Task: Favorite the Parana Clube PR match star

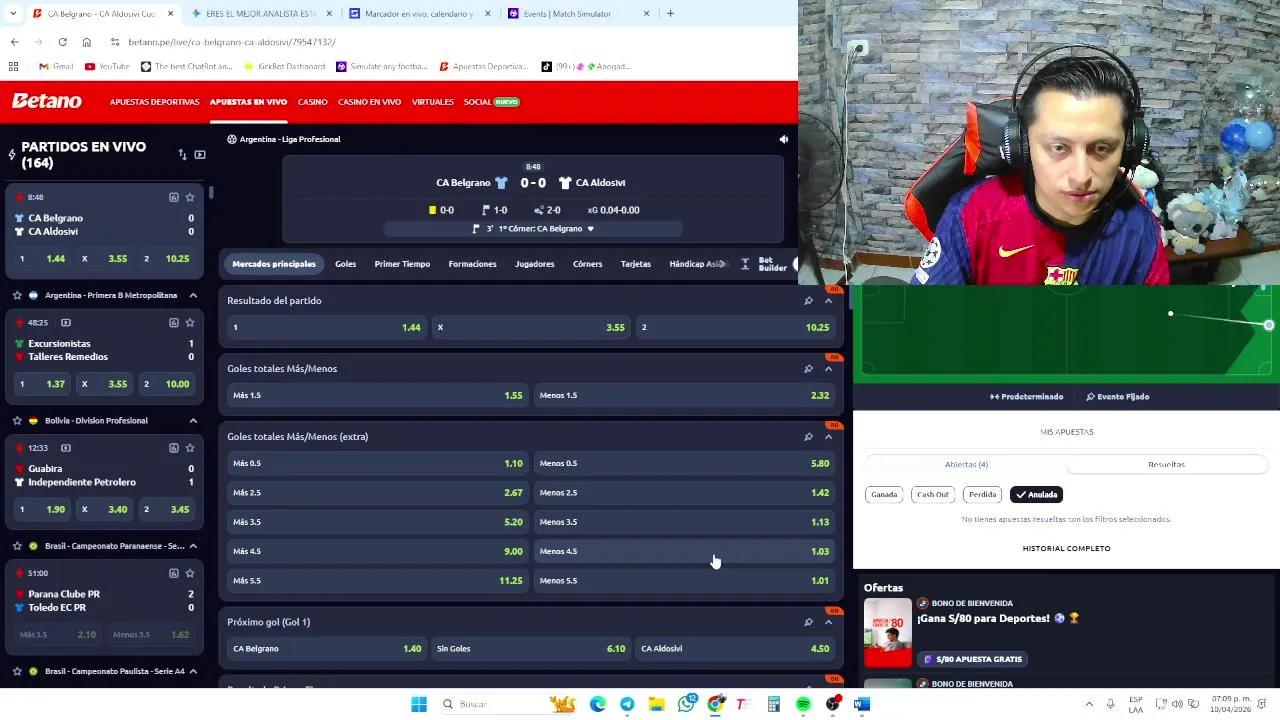Action: click(190, 573)
